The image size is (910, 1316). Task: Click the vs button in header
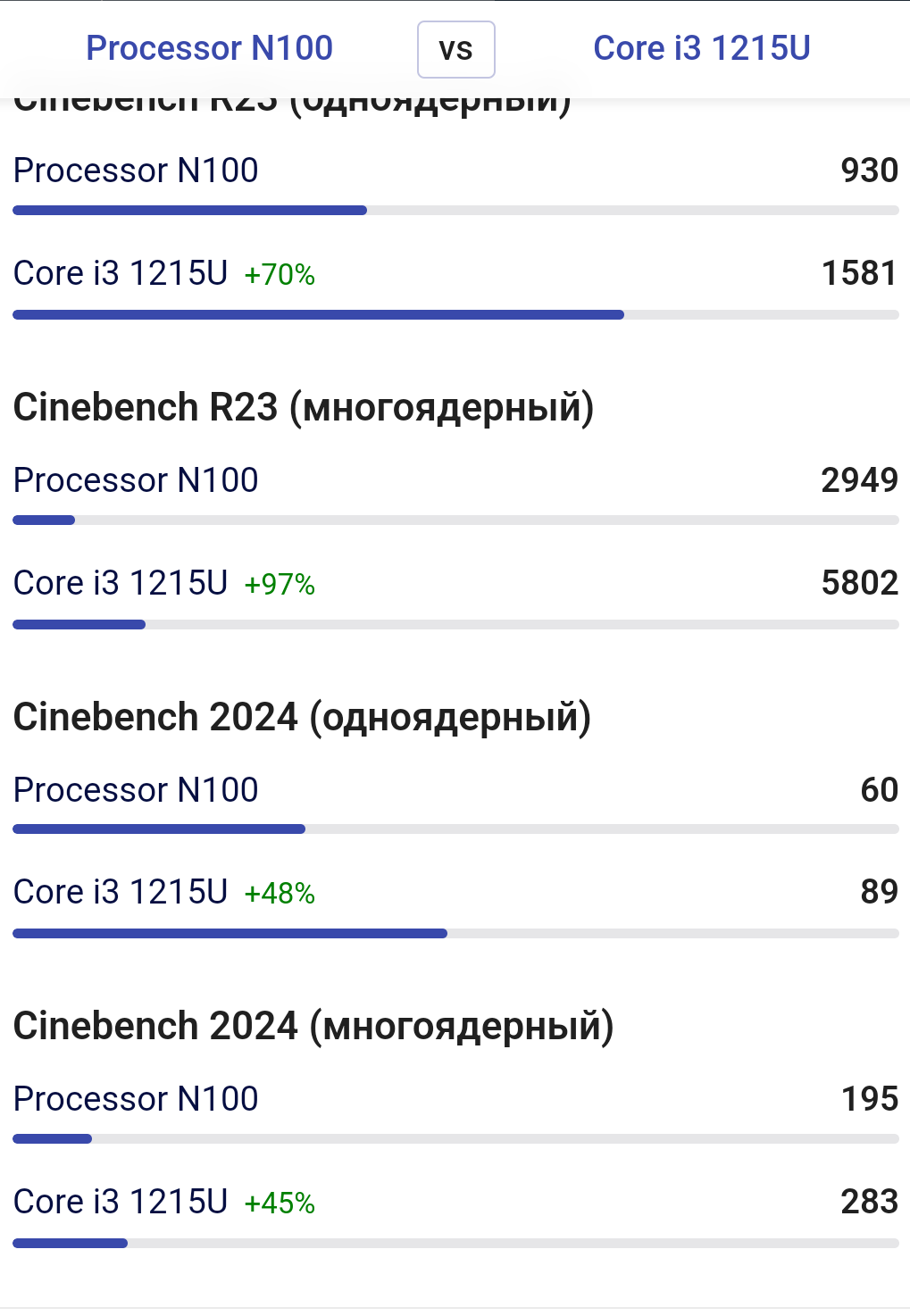(456, 50)
